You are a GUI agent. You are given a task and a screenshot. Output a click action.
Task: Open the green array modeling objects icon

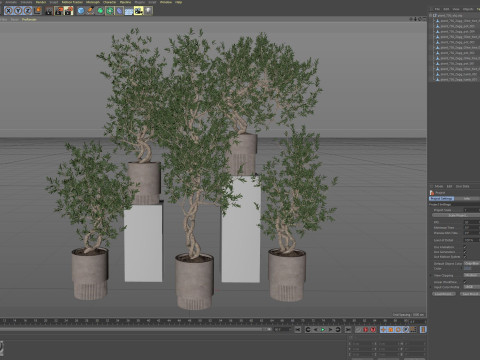coord(110,11)
